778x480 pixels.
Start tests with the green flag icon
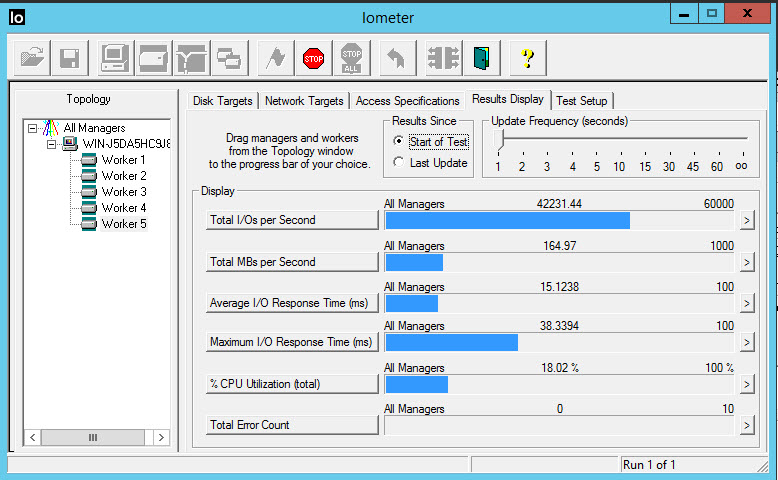coord(276,58)
